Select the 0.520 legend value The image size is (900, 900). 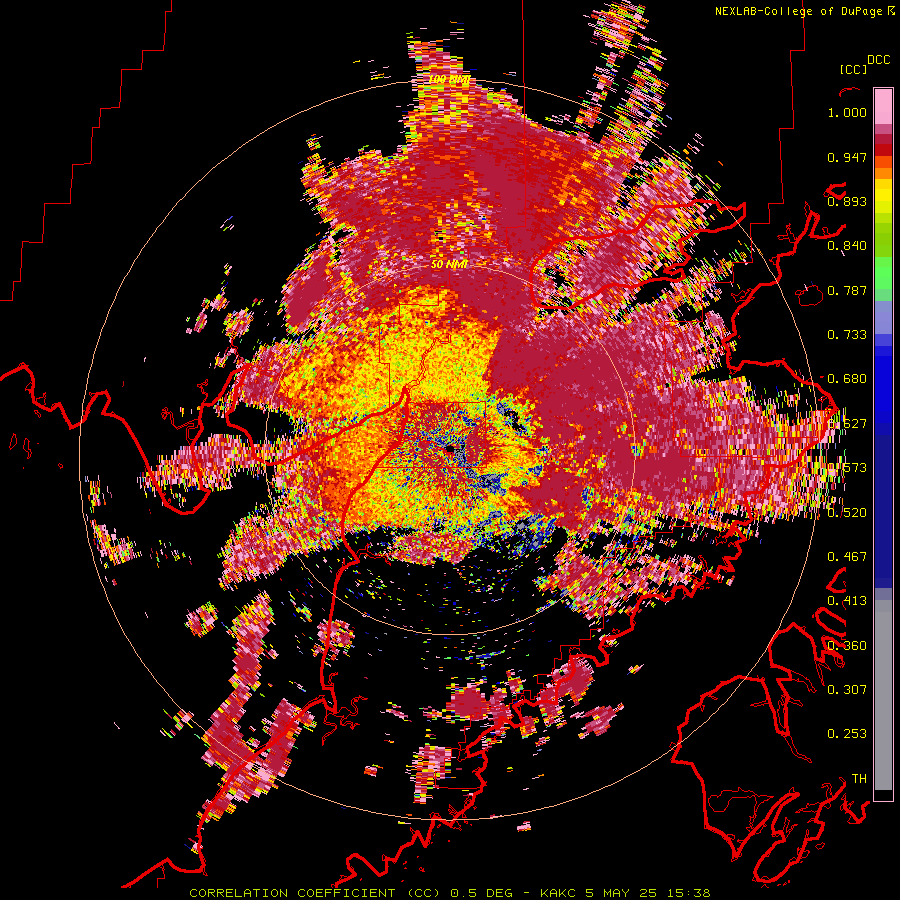[847, 512]
